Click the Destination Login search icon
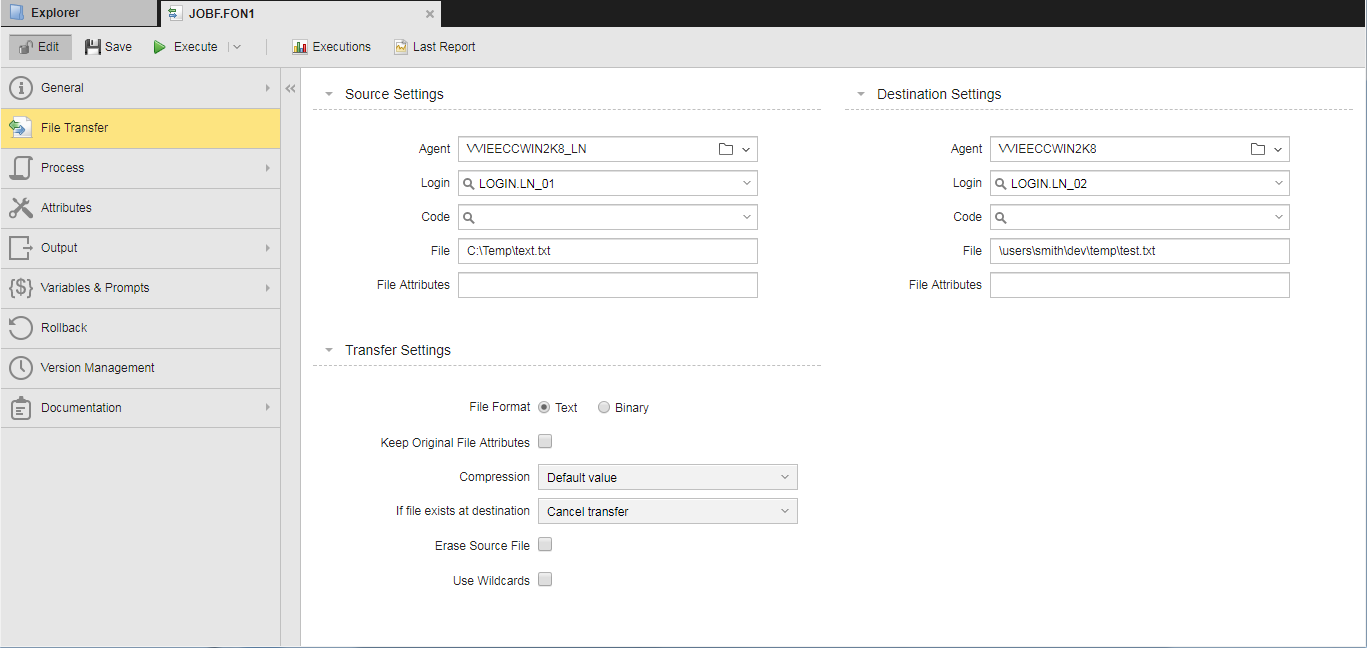Screen dimensions: 1367x648 pyautogui.click(x=1001, y=184)
